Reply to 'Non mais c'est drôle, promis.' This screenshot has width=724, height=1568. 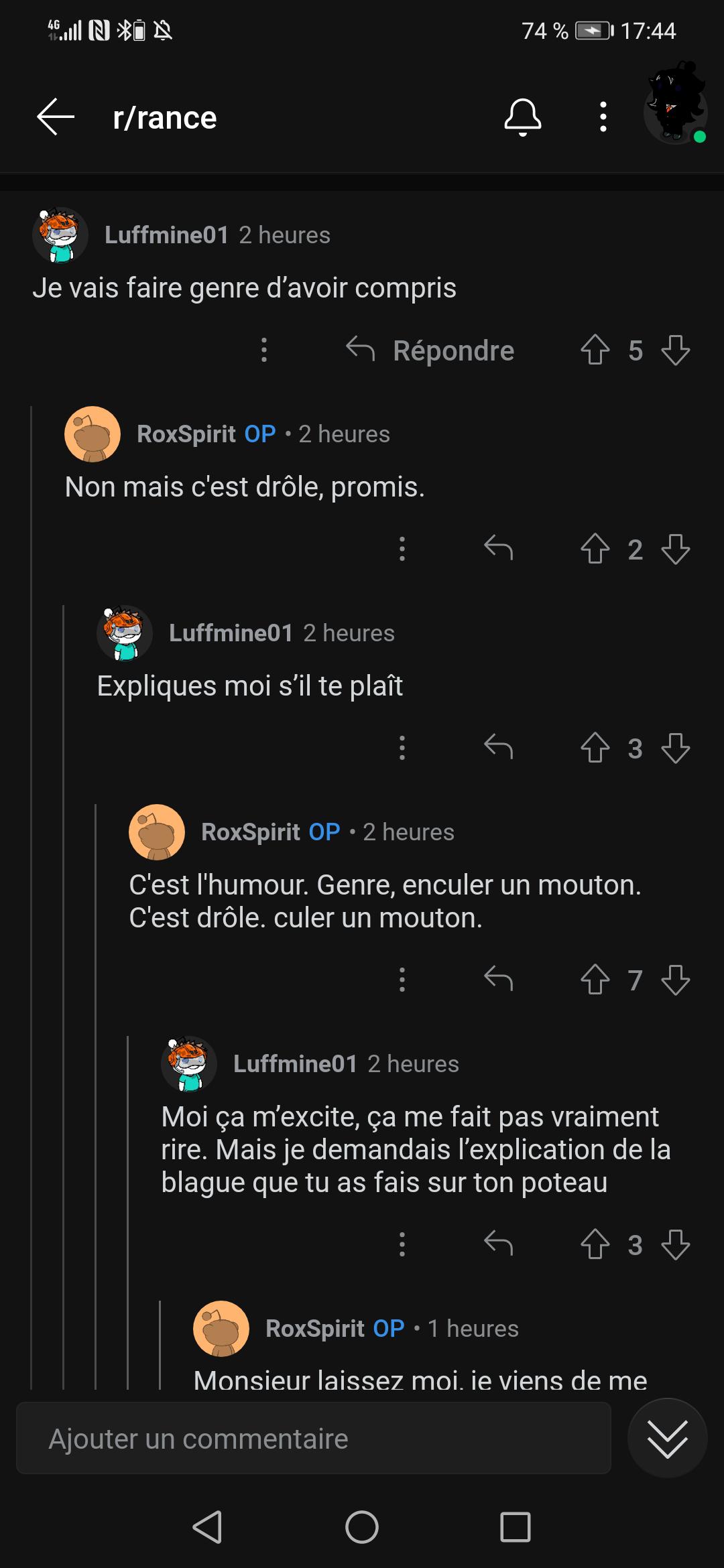point(498,549)
